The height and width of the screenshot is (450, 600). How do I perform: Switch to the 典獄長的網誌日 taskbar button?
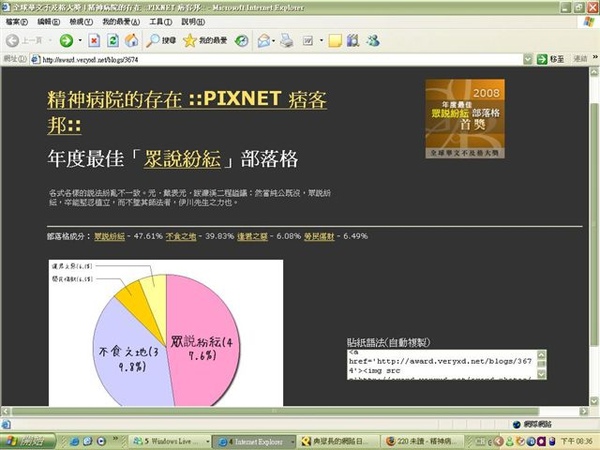tap(337, 441)
